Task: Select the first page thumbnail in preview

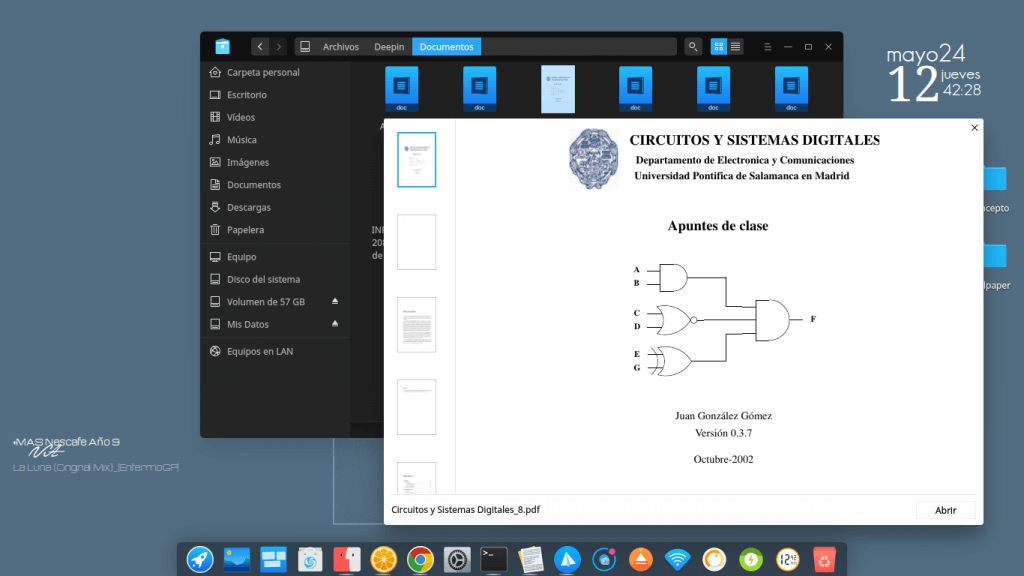Action: point(416,160)
